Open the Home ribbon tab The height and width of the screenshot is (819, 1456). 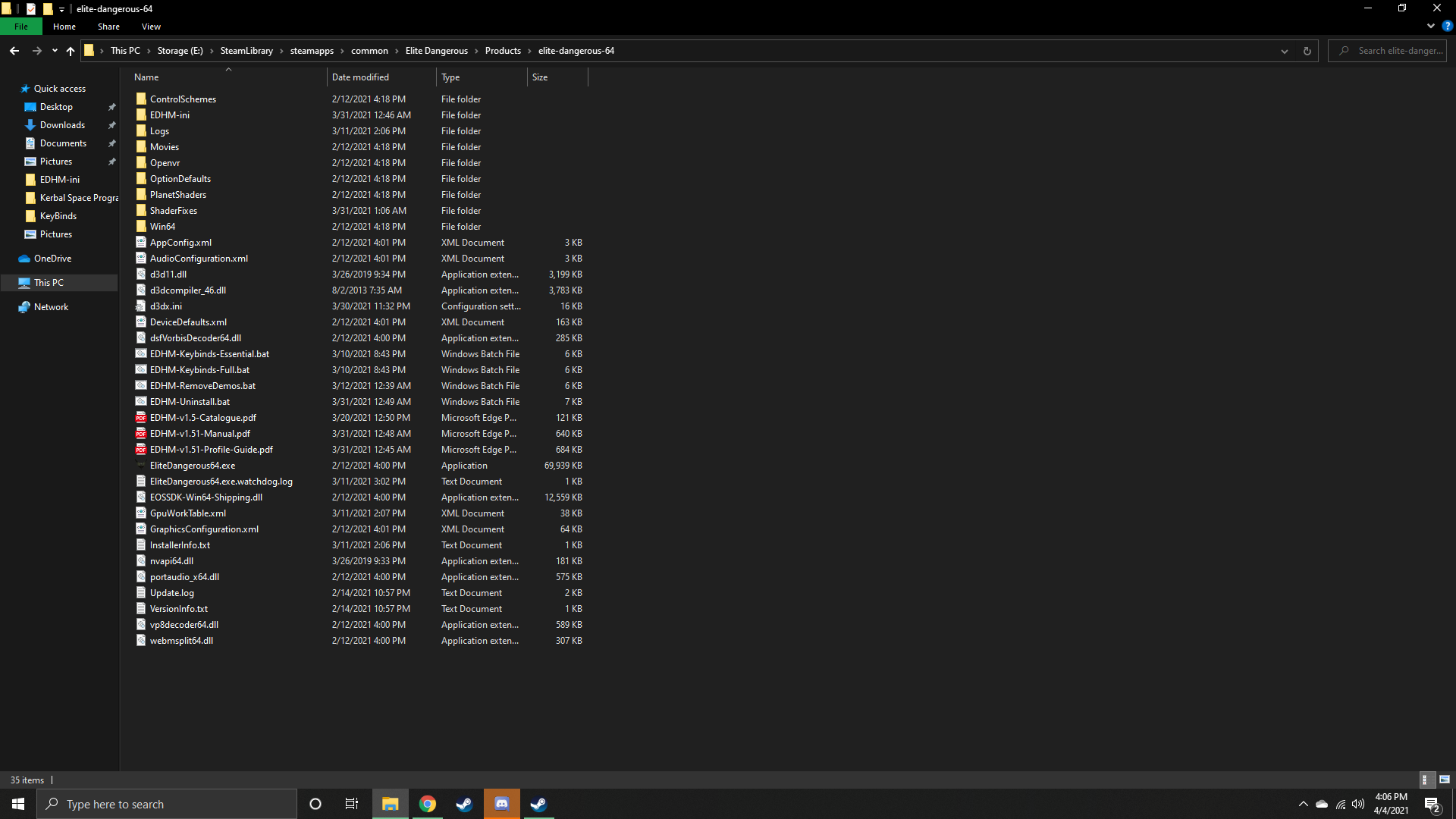pyautogui.click(x=64, y=27)
